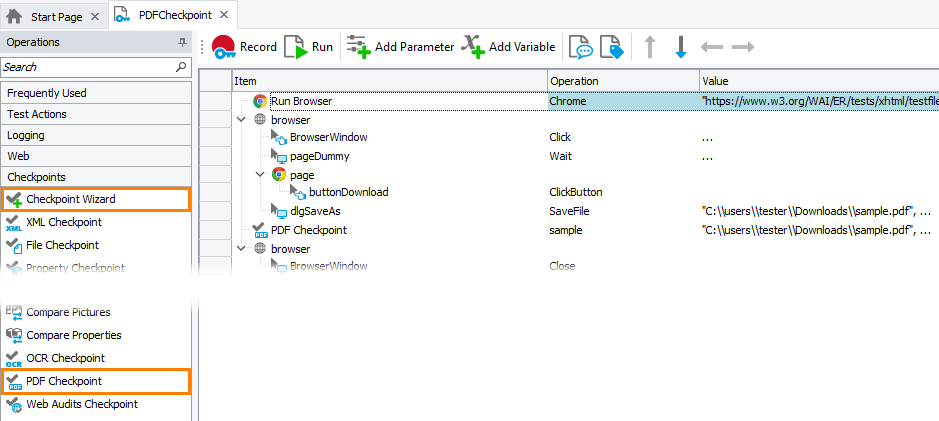This screenshot has height=421, width=939.
Task: Click the gray right arrow icon
Action: click(742, 47)
